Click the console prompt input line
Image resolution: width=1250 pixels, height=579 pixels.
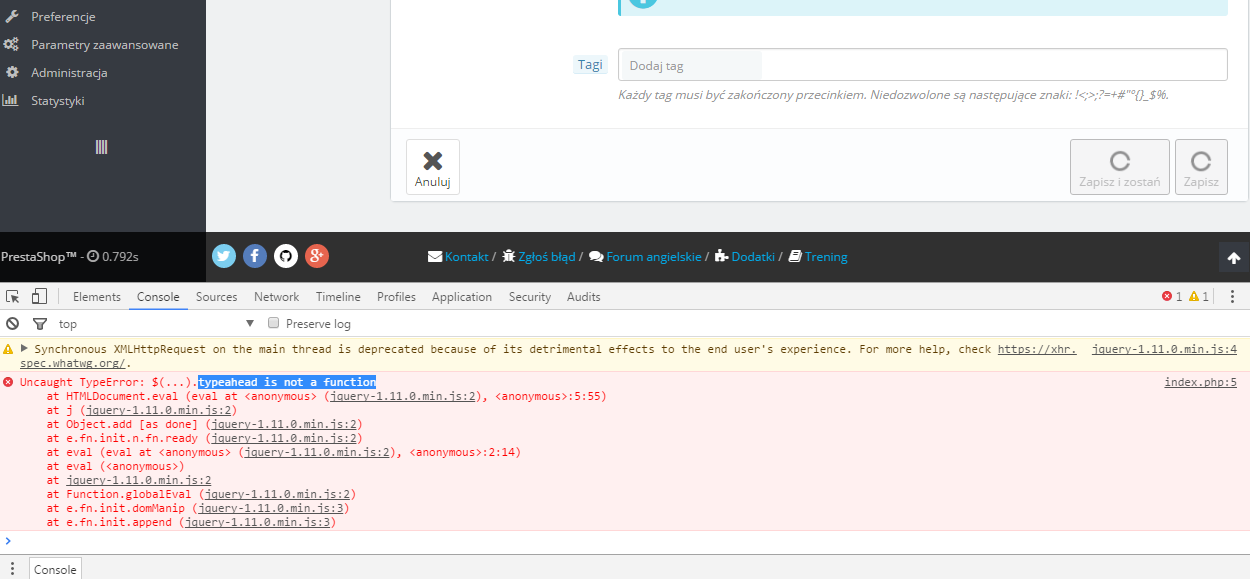point(625,541)
